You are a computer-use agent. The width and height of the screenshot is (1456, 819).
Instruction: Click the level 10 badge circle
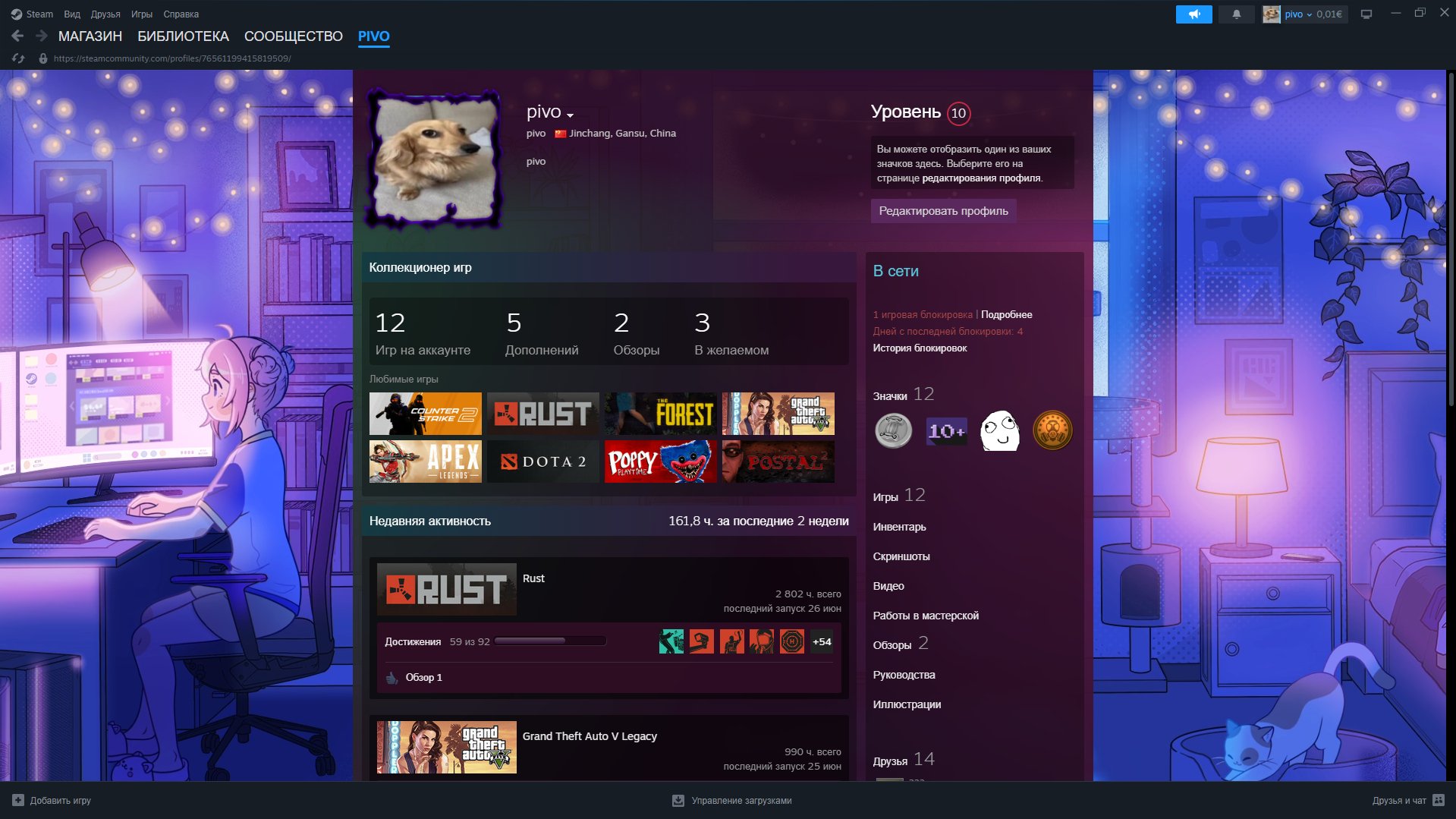pos(958,113)
